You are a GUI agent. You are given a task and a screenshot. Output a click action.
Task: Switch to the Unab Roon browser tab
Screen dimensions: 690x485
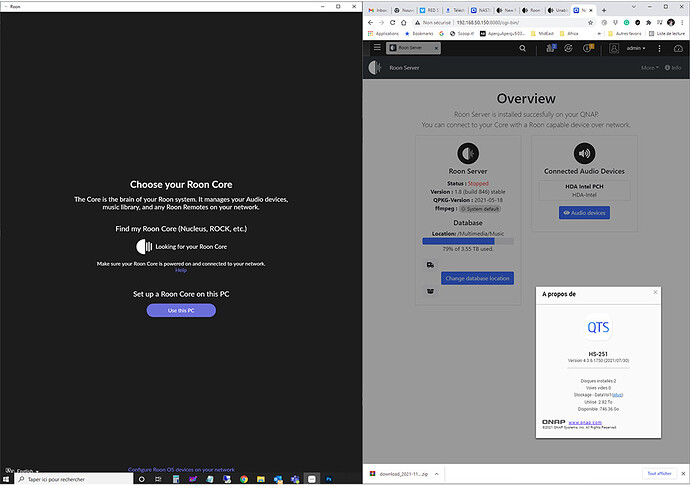(557, 10)
